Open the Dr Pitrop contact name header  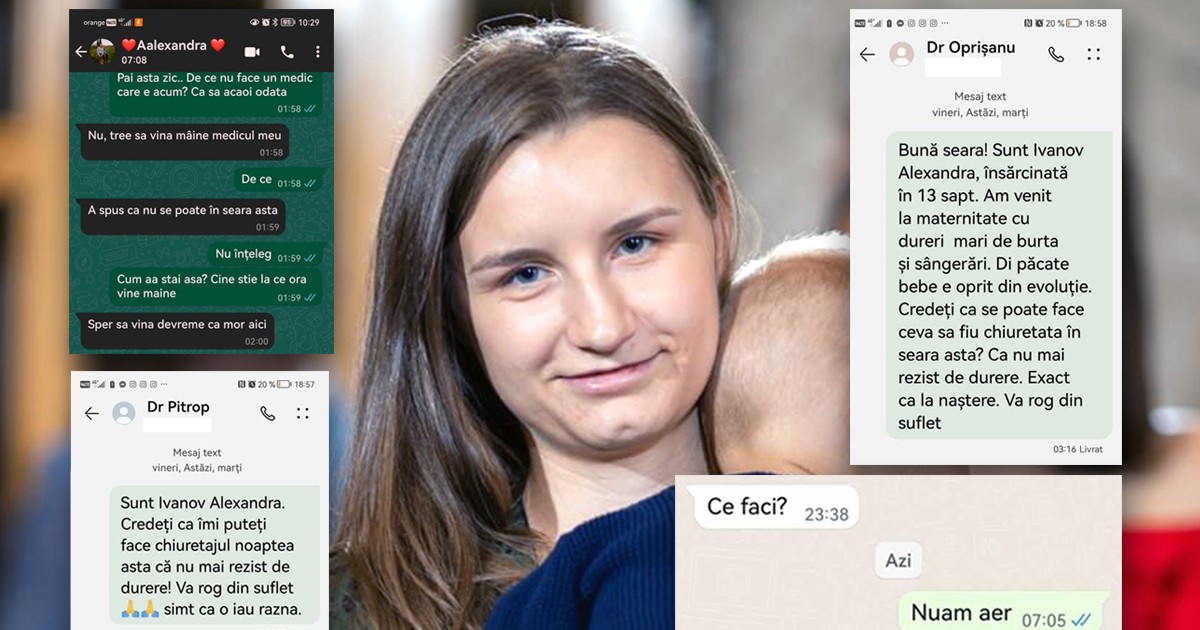178,407
